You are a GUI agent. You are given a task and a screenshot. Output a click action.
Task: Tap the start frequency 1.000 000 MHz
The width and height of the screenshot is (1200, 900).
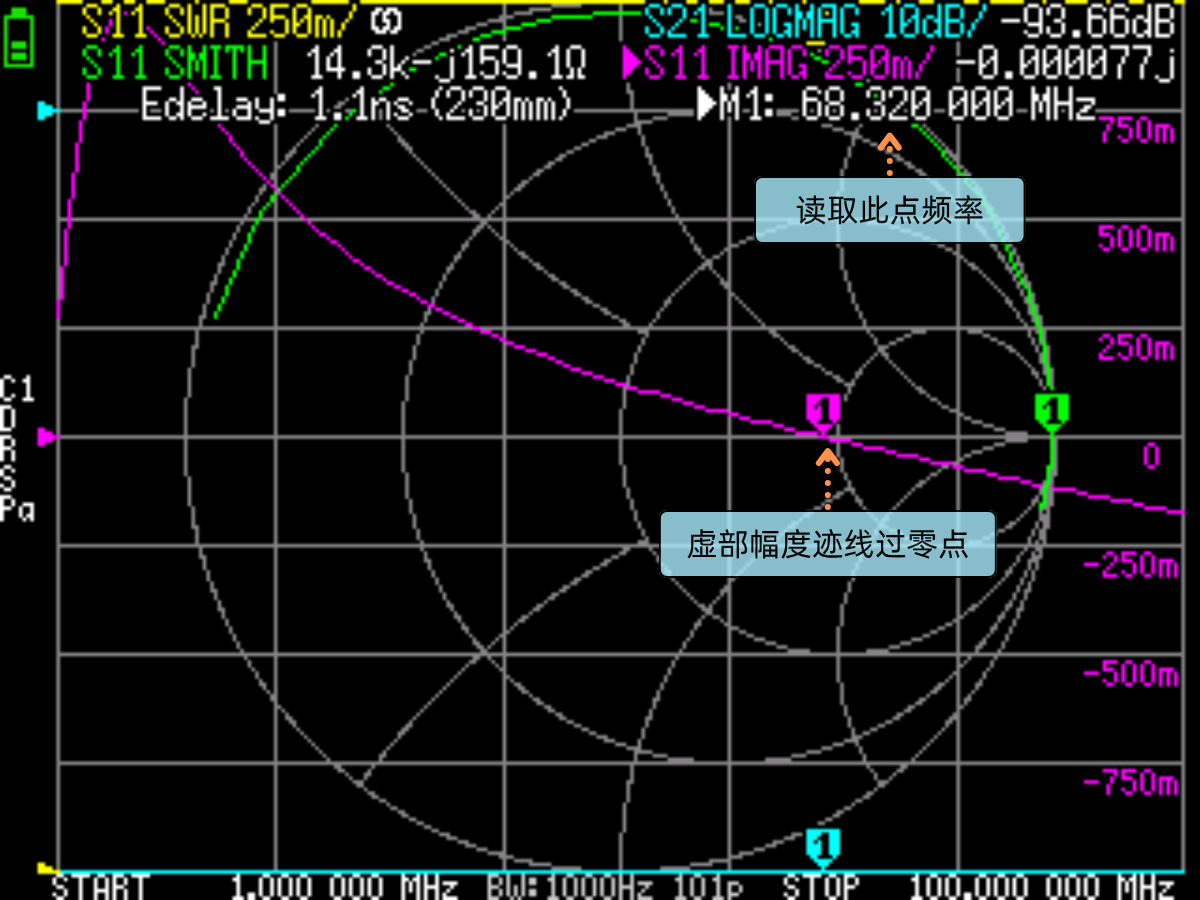pos(344,887)
